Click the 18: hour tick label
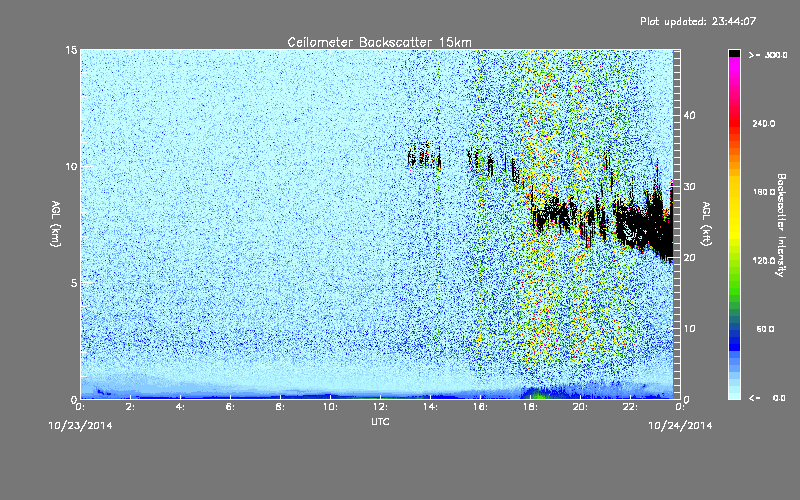This screenshot has height=500, width=800. [x=530, y=407]
